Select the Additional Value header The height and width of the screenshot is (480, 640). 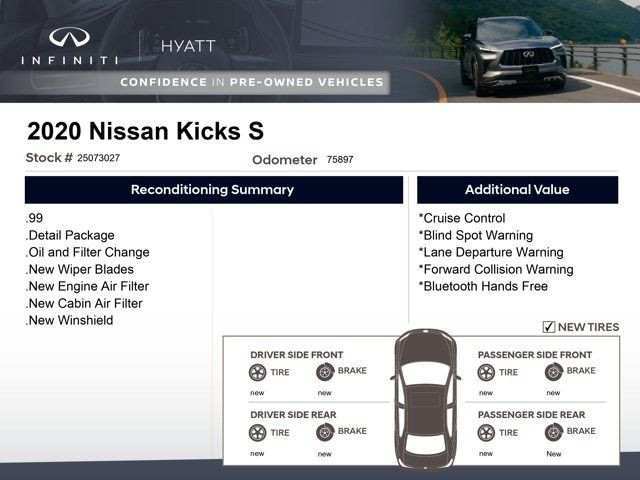[518, 190]
